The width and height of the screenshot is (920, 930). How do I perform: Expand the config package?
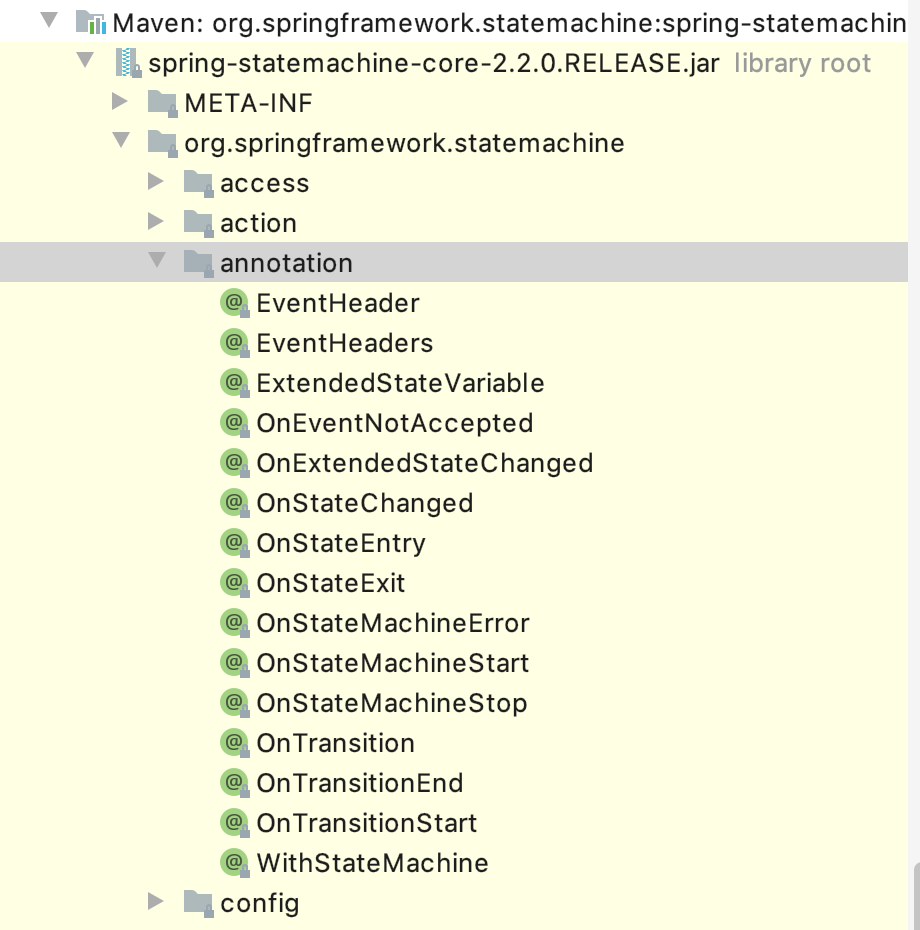156,901
